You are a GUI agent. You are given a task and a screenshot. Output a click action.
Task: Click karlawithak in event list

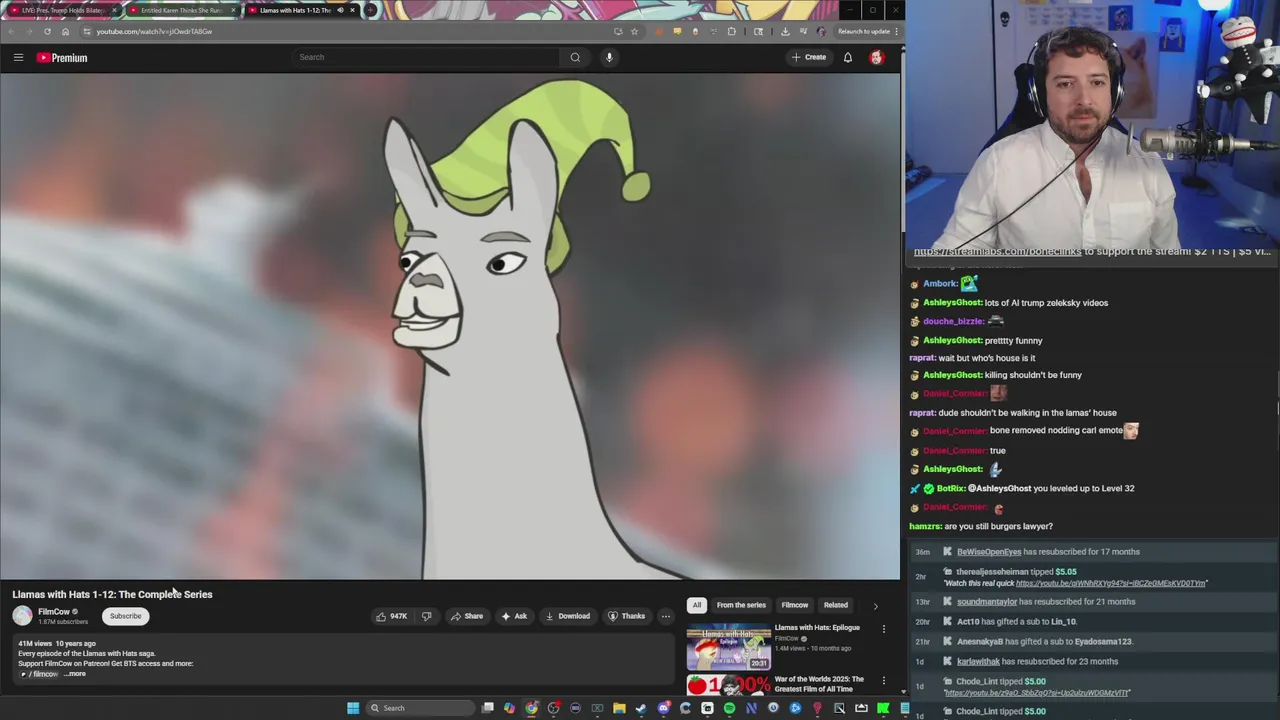coord(978,662)
